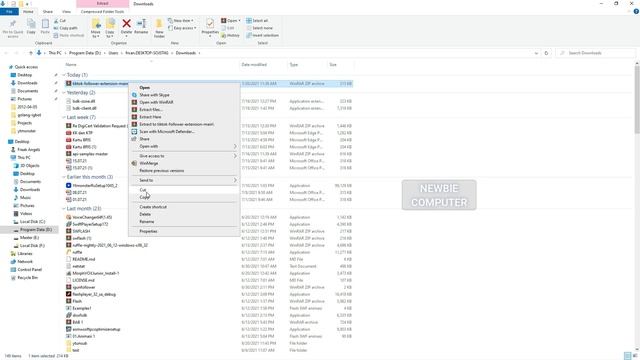Viewport: 640px width, 360px height.
Task: Click the ribbon Rename icon
Action: click(141, 26)
